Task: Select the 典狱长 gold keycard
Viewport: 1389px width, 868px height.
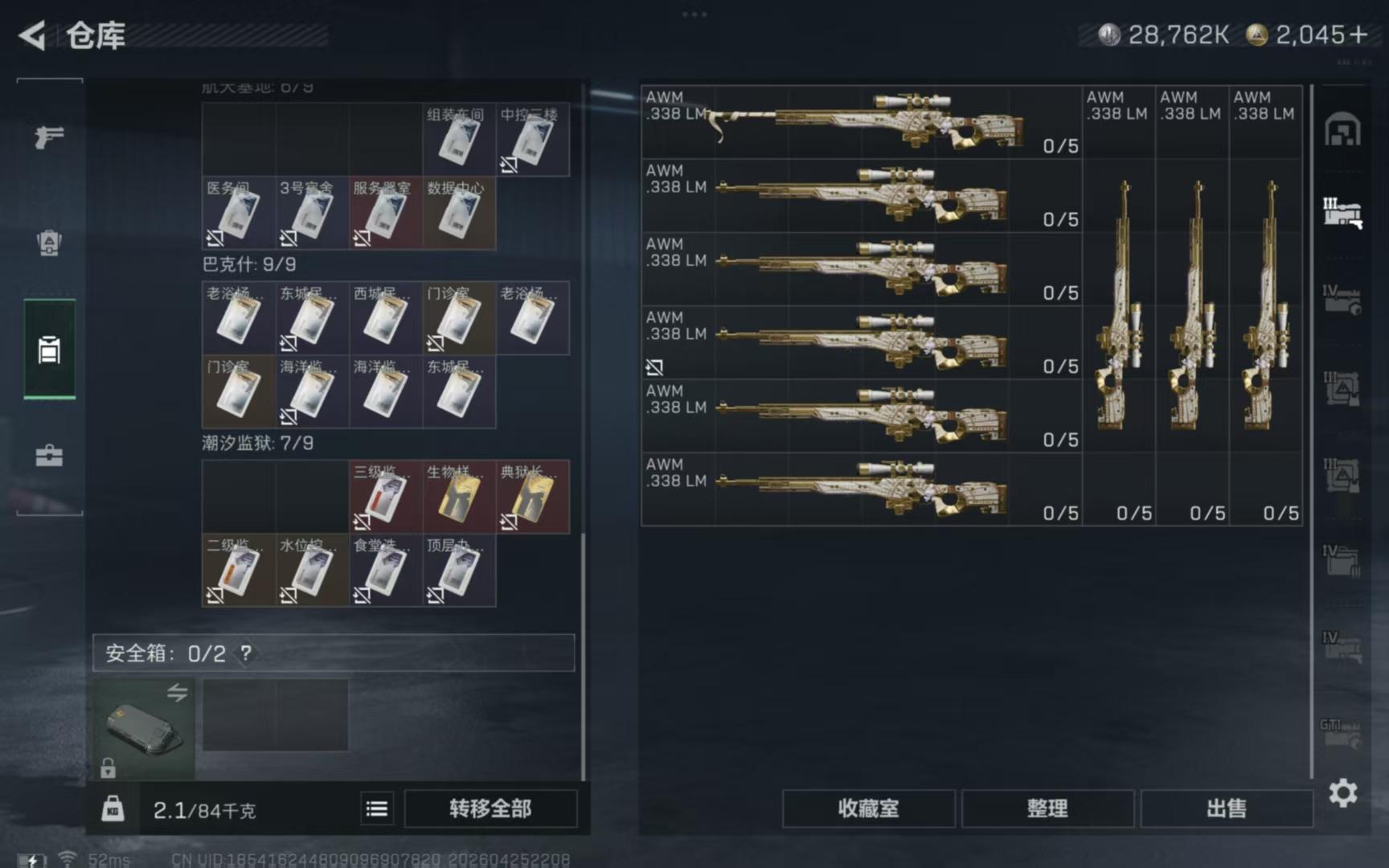Action: tap(532, 497)
